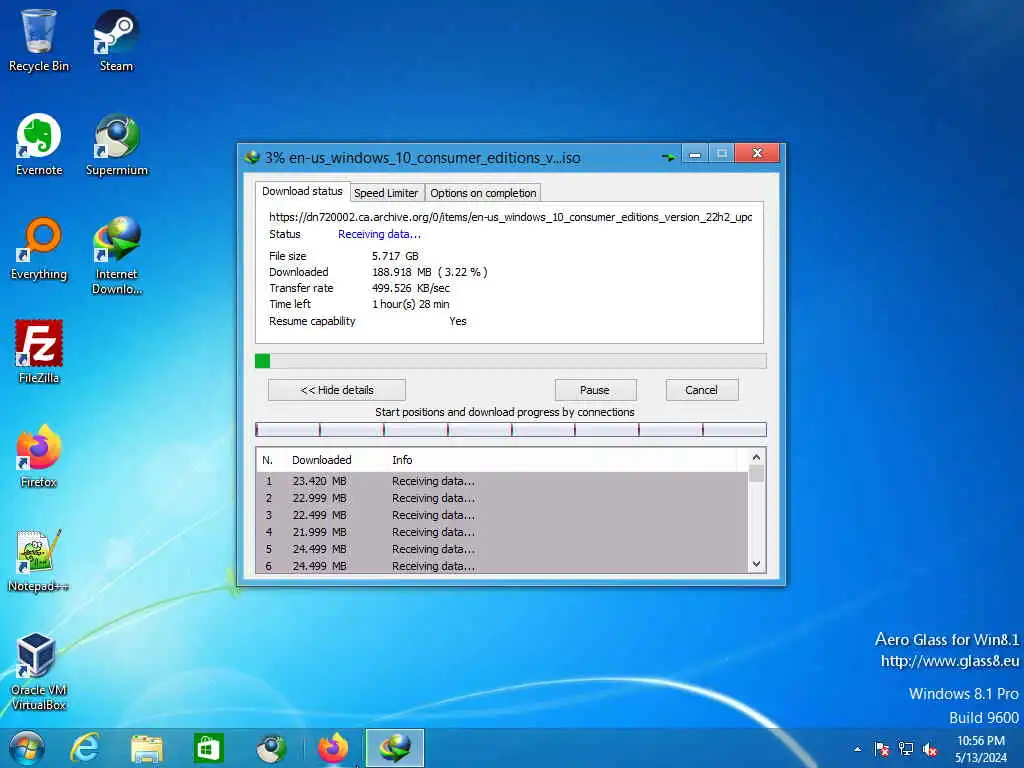Open the Start menu orb
This screenshot has height=768, width=1024.
point(27,748)
